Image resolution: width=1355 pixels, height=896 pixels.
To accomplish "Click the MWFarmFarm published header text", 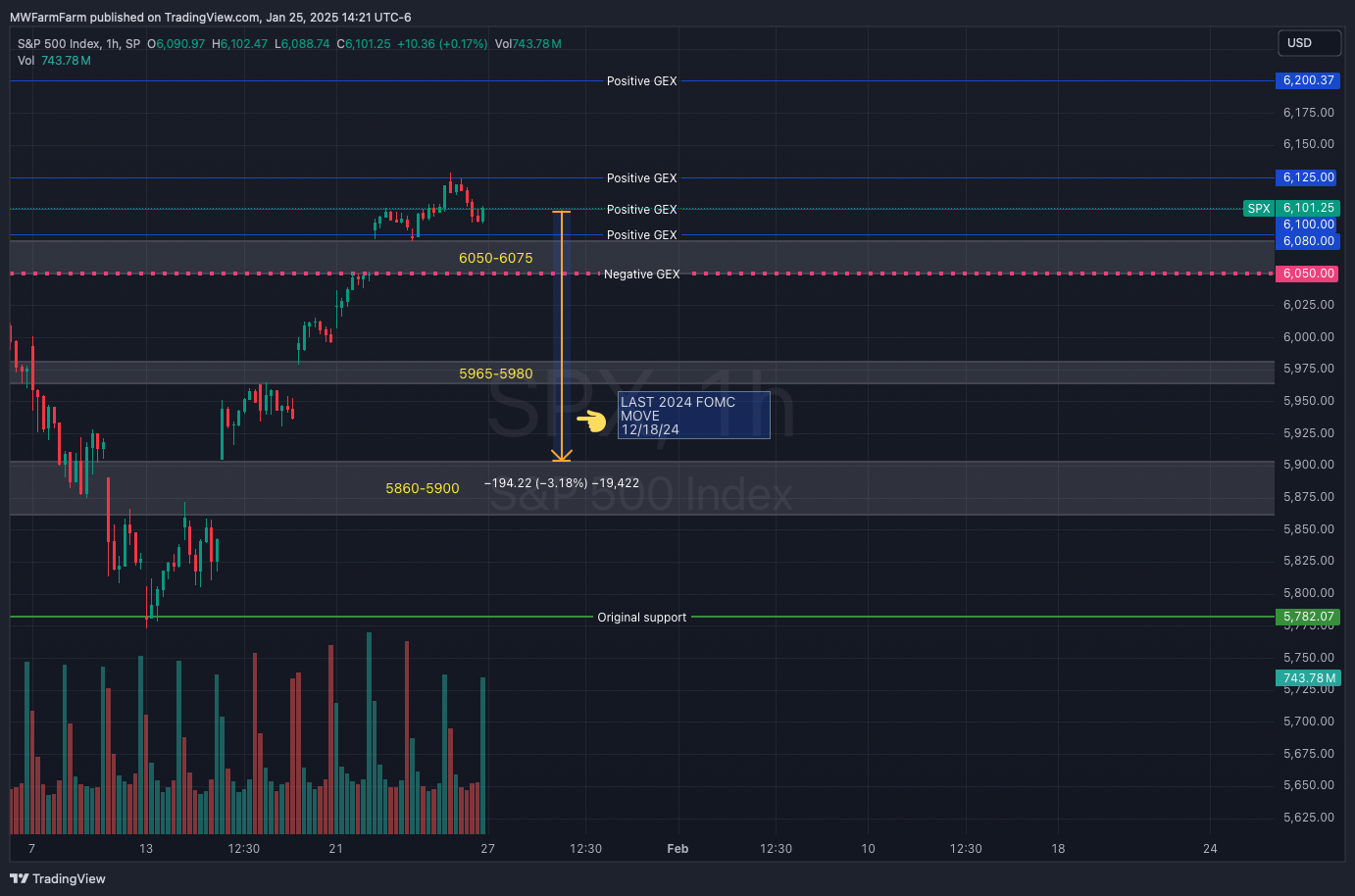I will (x=210, y=18).
